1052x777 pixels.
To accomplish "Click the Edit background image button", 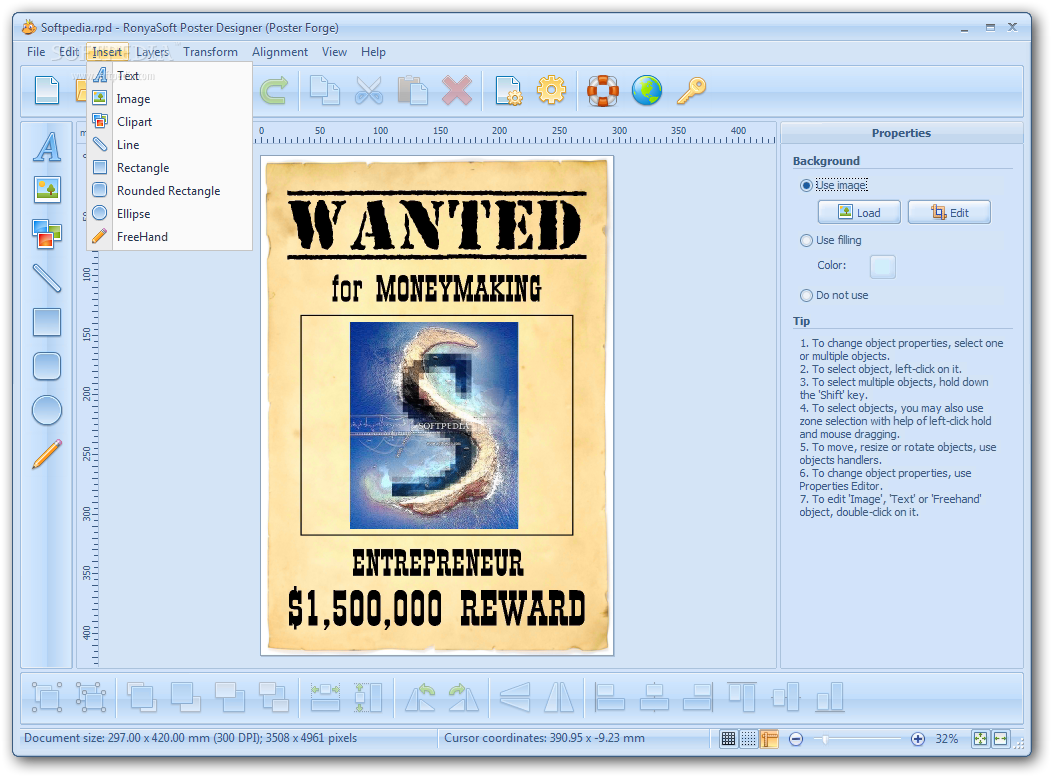I will point(949,212).
